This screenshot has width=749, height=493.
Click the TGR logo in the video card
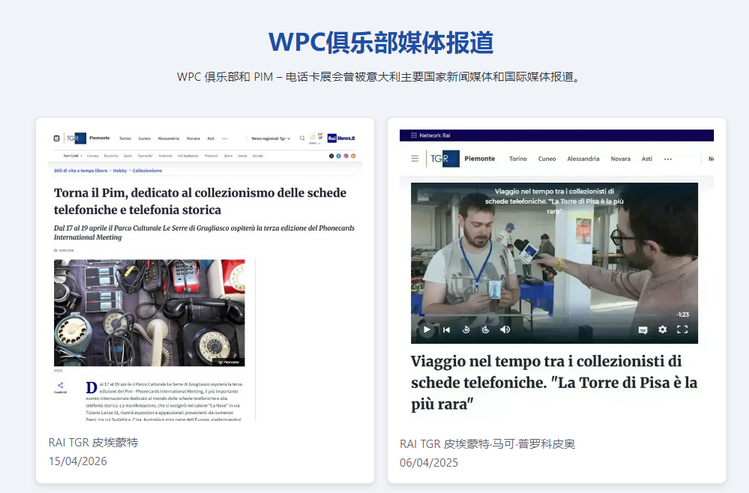coord(443,159)
